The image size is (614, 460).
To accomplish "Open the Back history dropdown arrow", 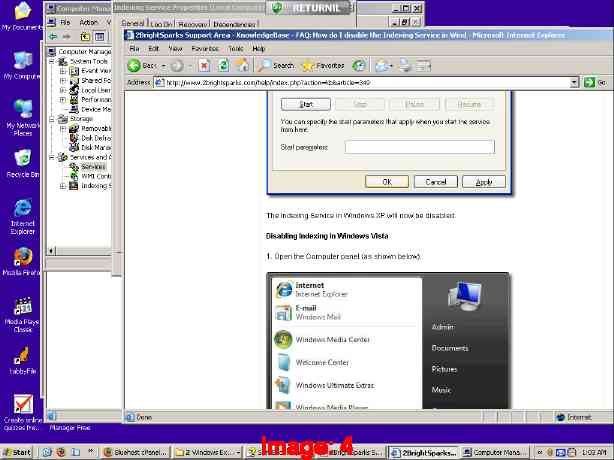I will coord(164,66).
